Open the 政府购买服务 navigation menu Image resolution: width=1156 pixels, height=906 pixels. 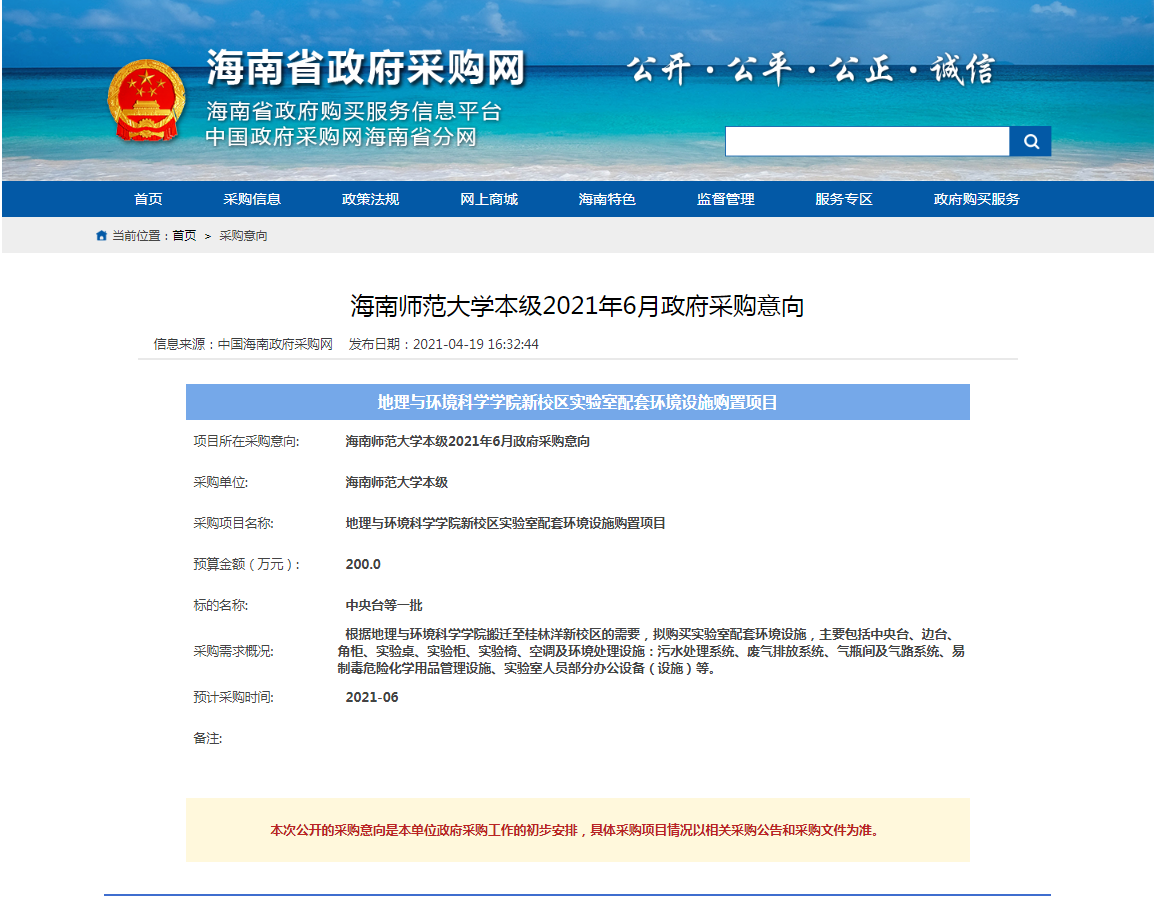point(976,199)
